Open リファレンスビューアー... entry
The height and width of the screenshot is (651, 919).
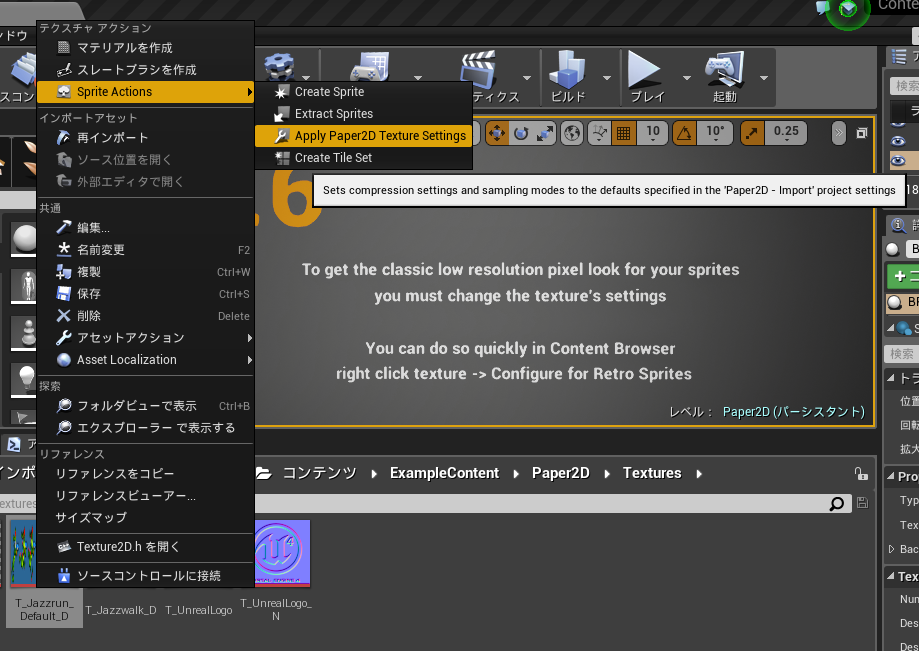[x=145, y=496]
